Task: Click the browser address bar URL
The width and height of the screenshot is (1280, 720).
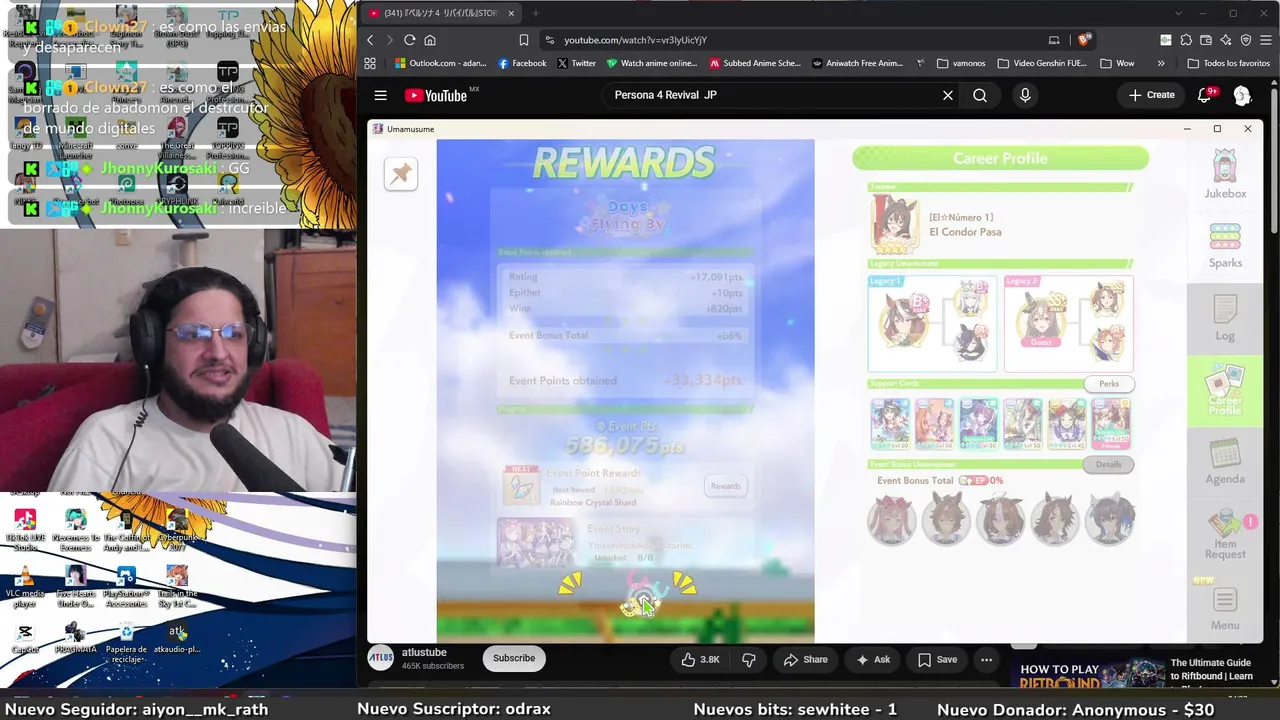Action: tap(635, 40)
